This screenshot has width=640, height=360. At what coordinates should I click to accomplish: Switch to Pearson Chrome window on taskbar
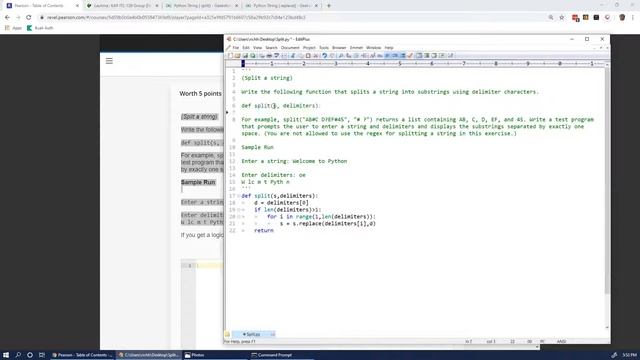82,355
